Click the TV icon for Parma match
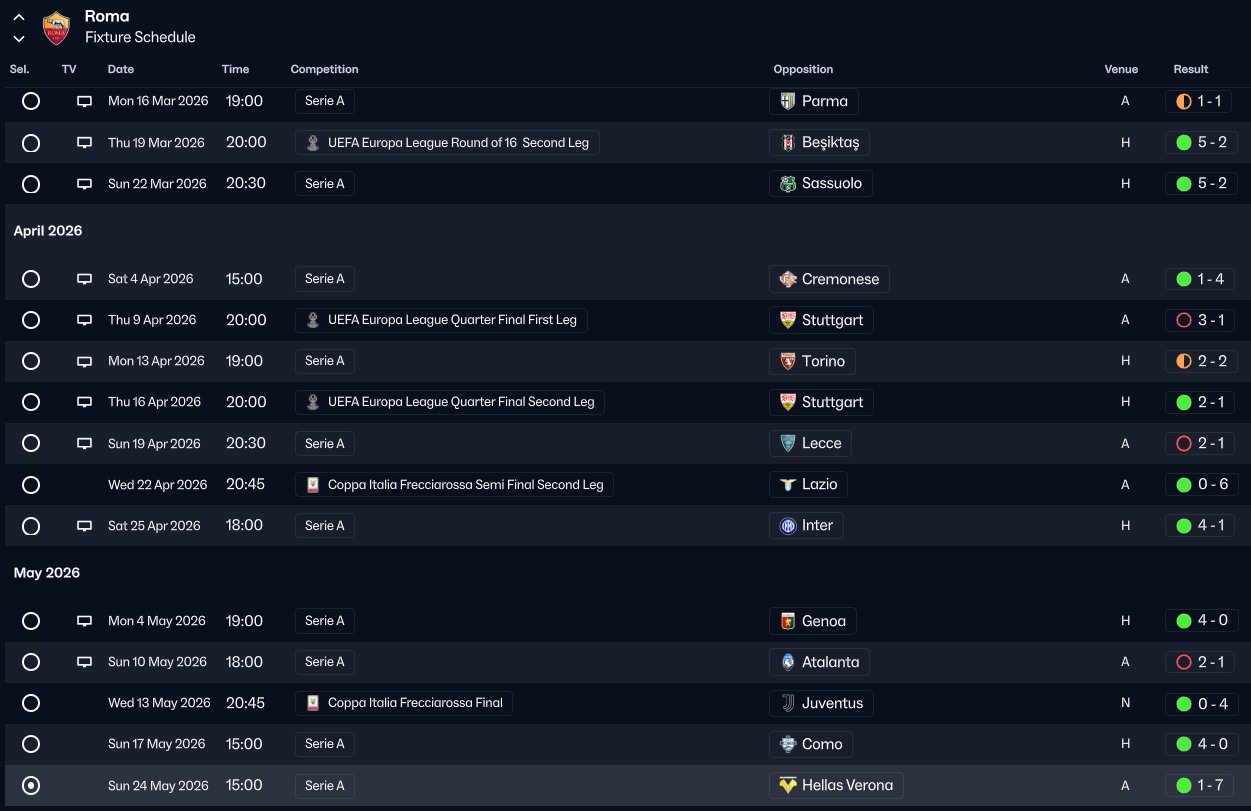1251x811 pixels. (85, 101)
